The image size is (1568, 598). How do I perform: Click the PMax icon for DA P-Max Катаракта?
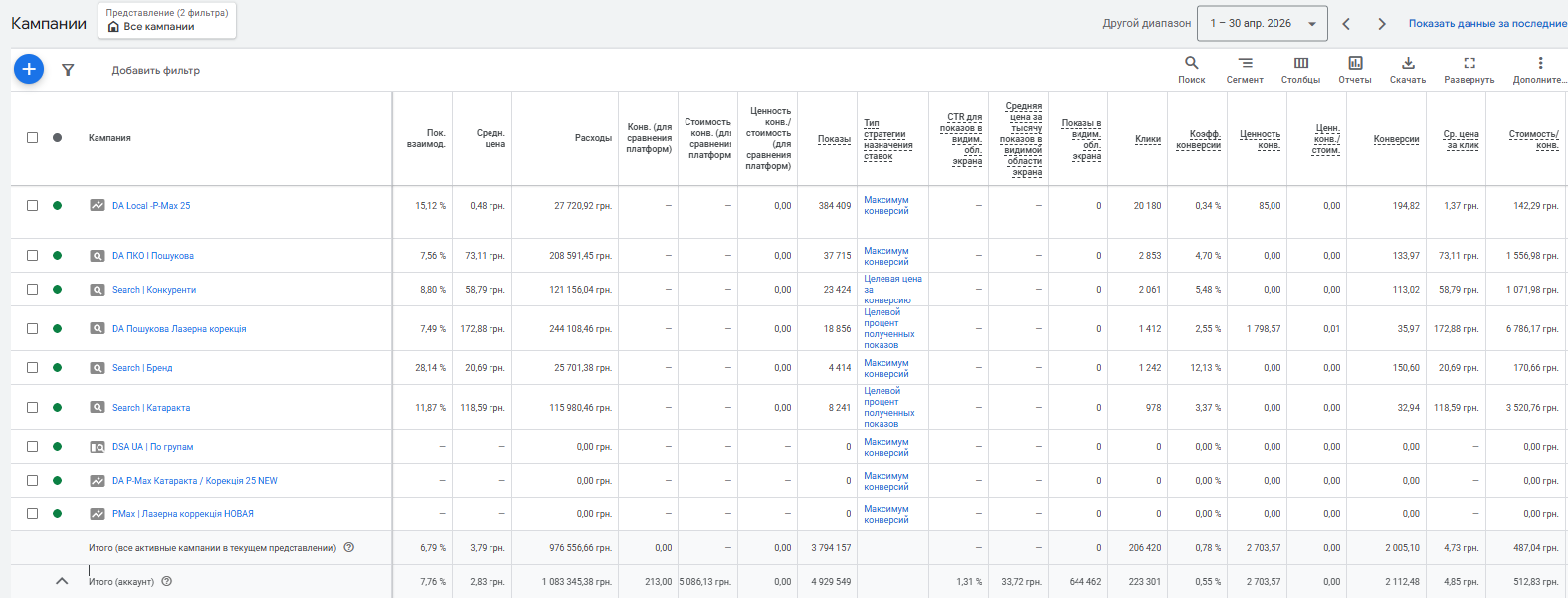(x=98, y=481)
